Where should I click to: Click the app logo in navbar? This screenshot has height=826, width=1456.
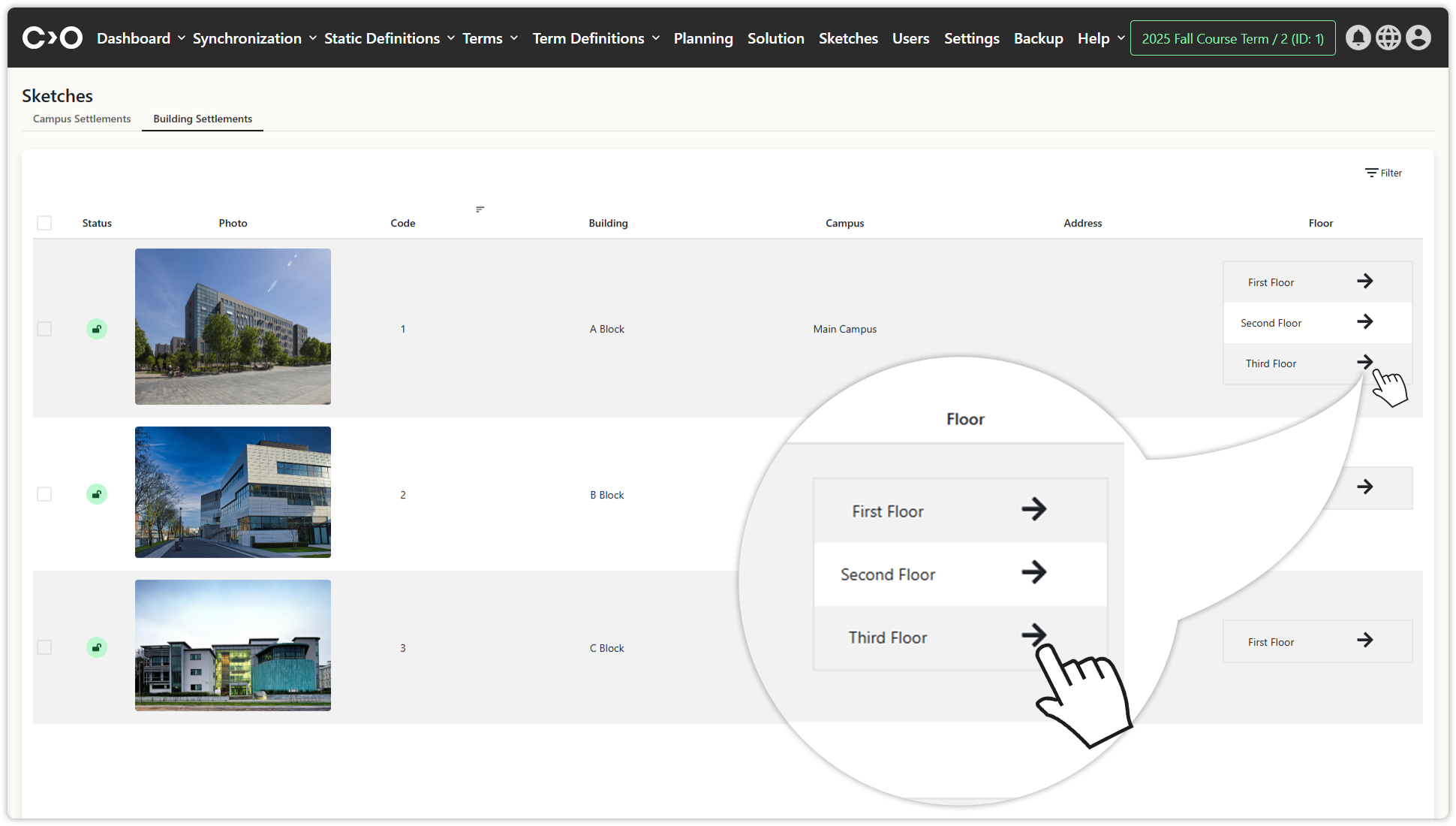tap(52, 38)
